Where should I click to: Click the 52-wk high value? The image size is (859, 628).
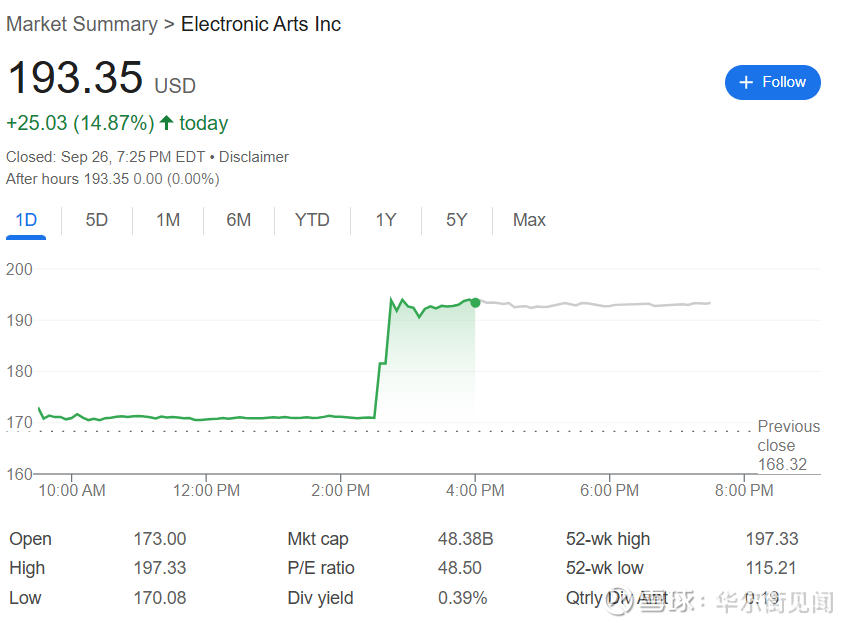pyautogui.click(x=772, y=539)
